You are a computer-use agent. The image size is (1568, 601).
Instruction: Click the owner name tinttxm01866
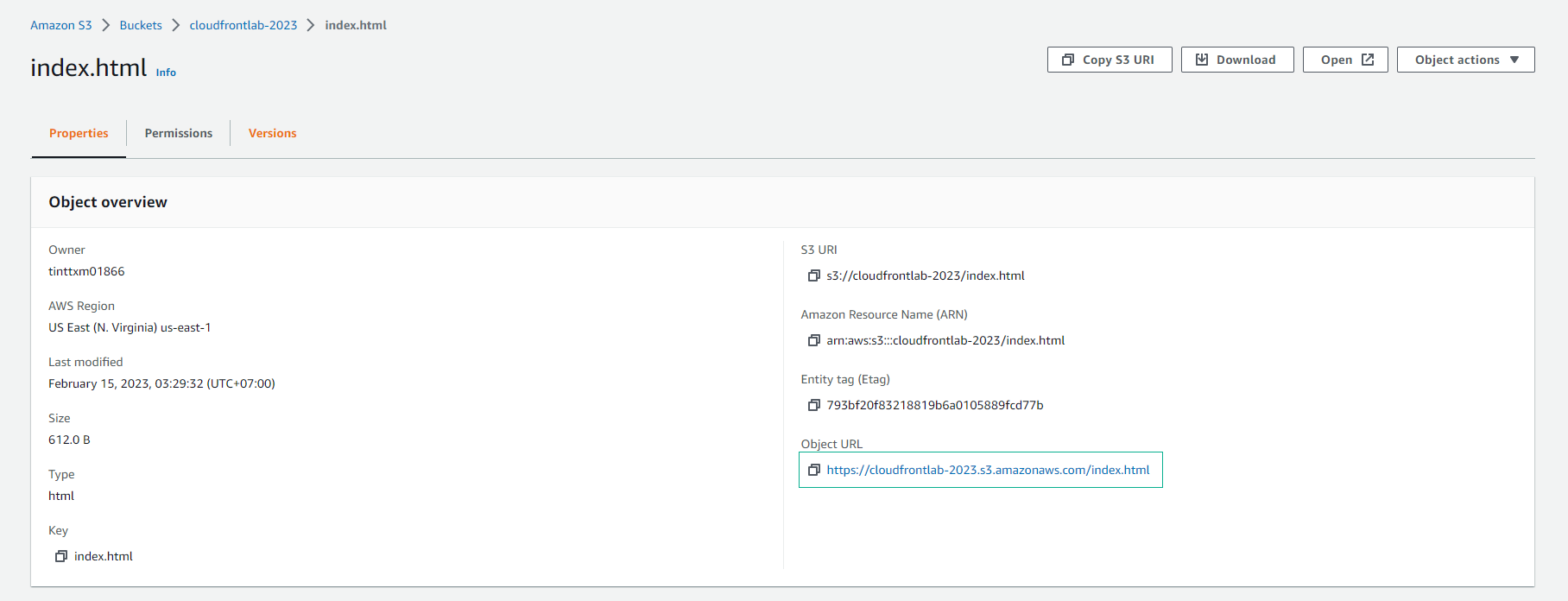86,271
